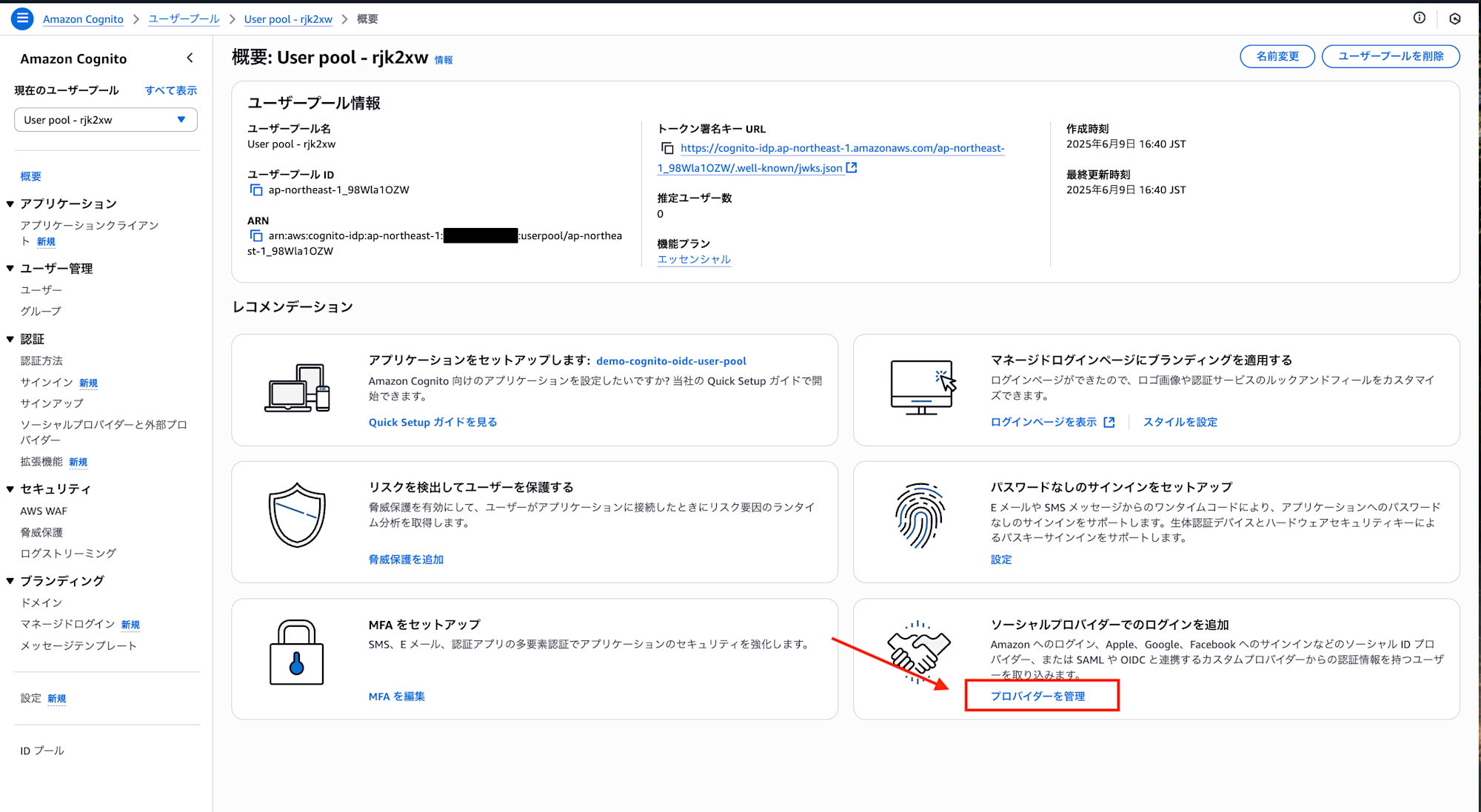
Task: Click the 名前変更 button
Action: [x=1277, y=56]
